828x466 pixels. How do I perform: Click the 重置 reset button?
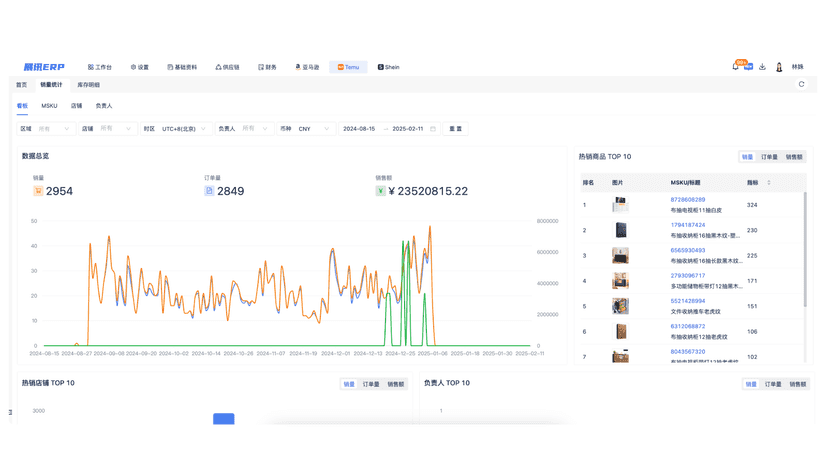[455, 129]
